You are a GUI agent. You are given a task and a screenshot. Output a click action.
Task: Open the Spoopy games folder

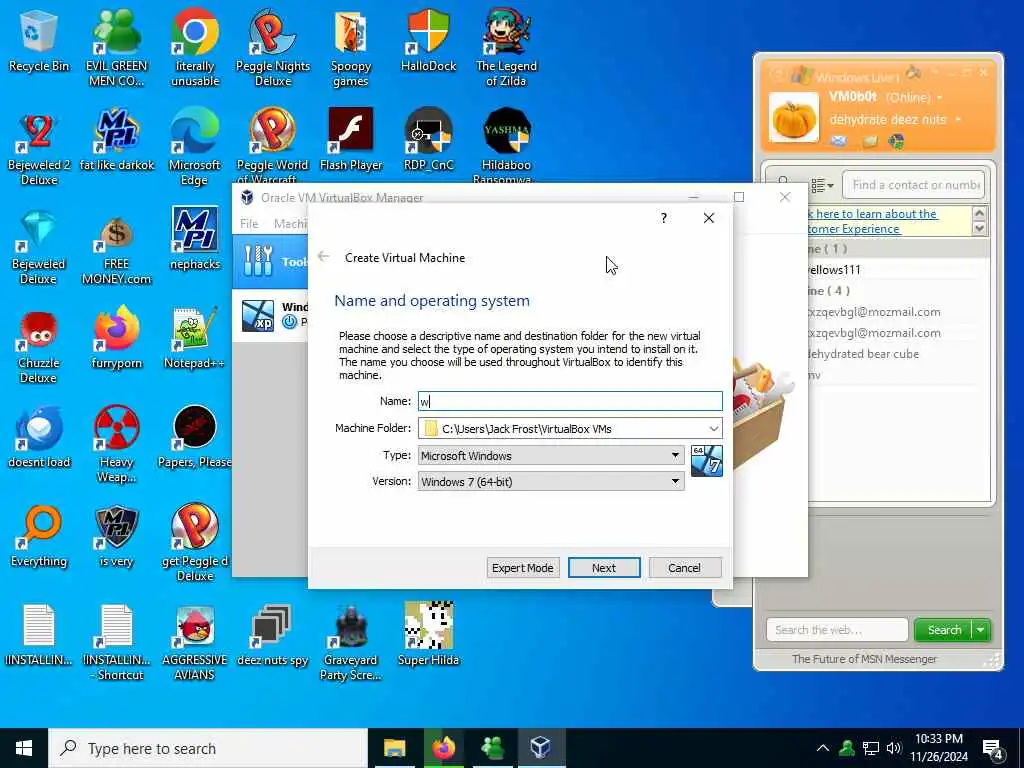click(351, 48)
